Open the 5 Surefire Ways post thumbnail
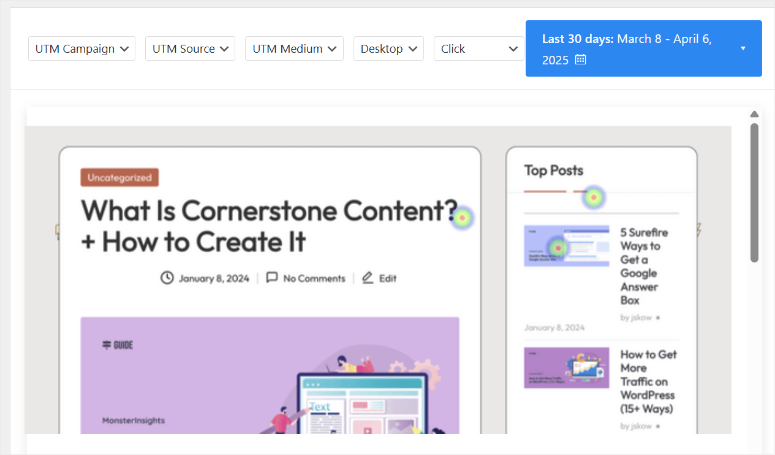Viewport: 775px width, 455px height. pos(566,246)
